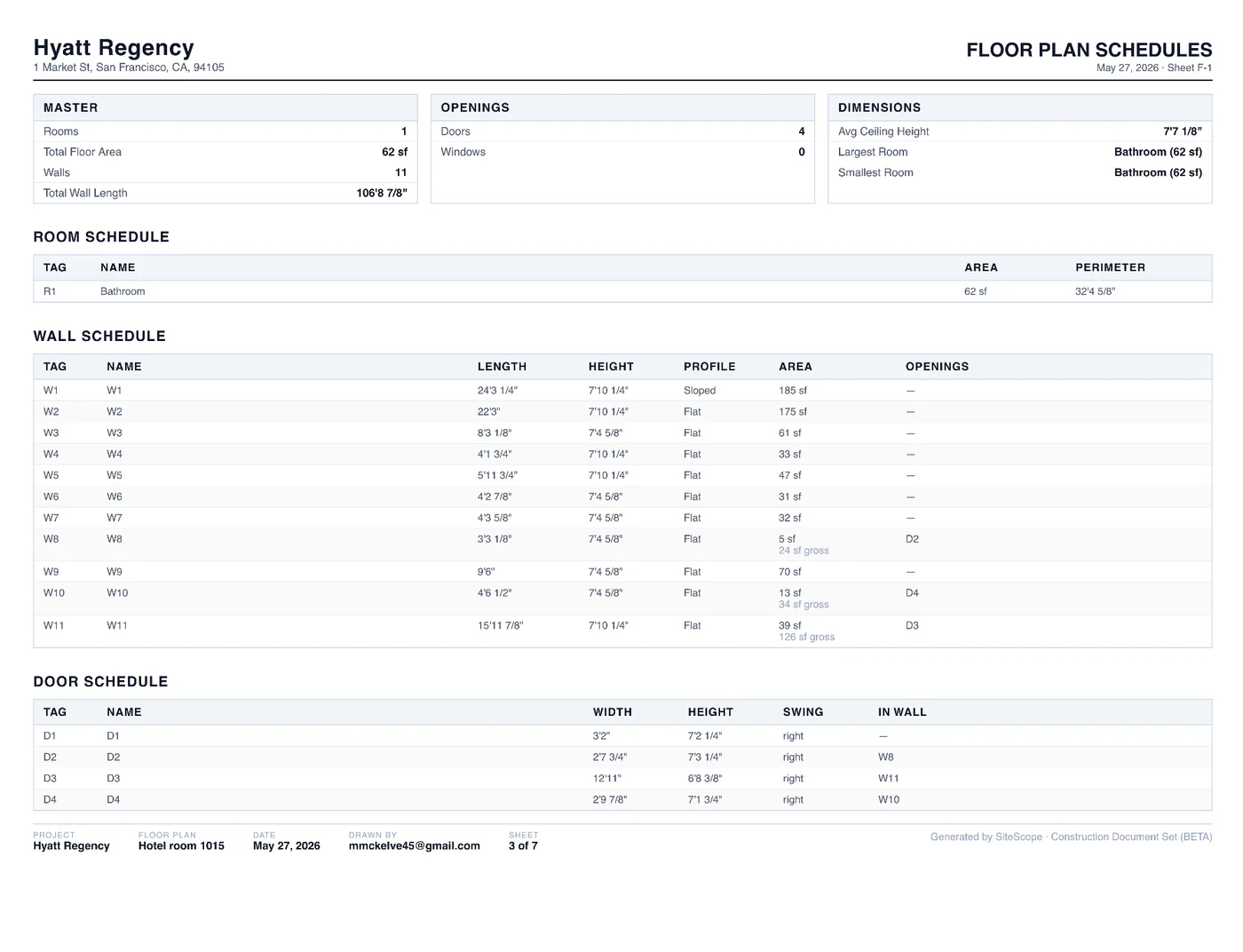Click the "OPENINGS" column header in Wall Schedule
1243x952 pixels.
937,367
